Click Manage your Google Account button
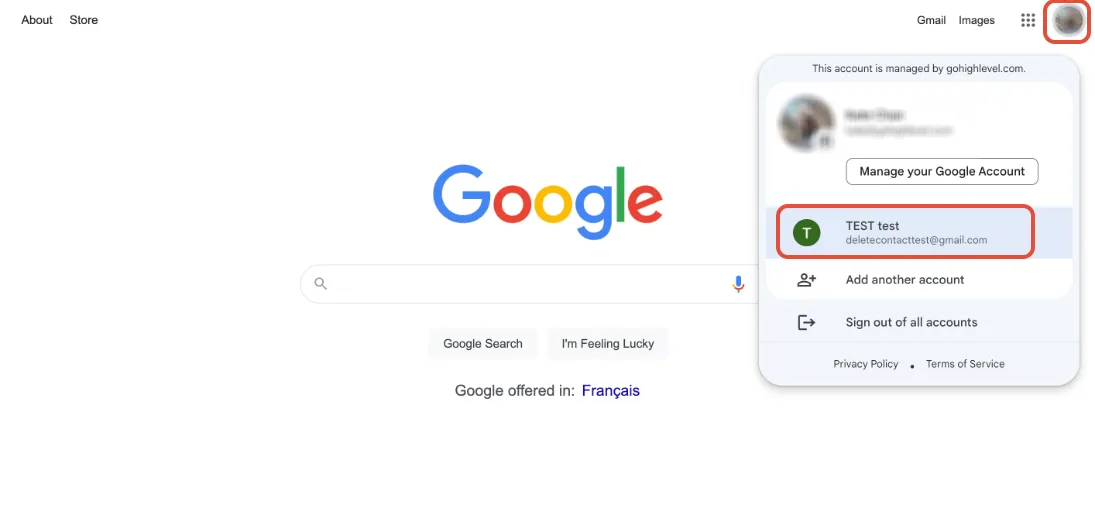This screenshot has height=508, width=1095. (x=942, y=171)
